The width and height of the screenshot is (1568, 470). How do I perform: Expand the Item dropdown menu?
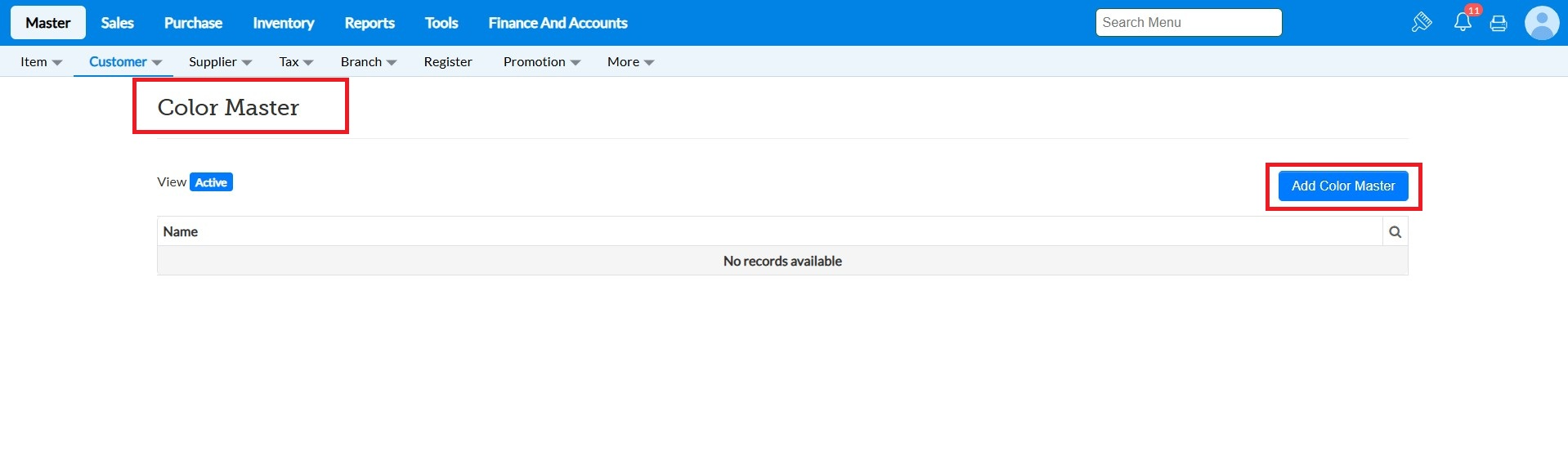point(41,62)
